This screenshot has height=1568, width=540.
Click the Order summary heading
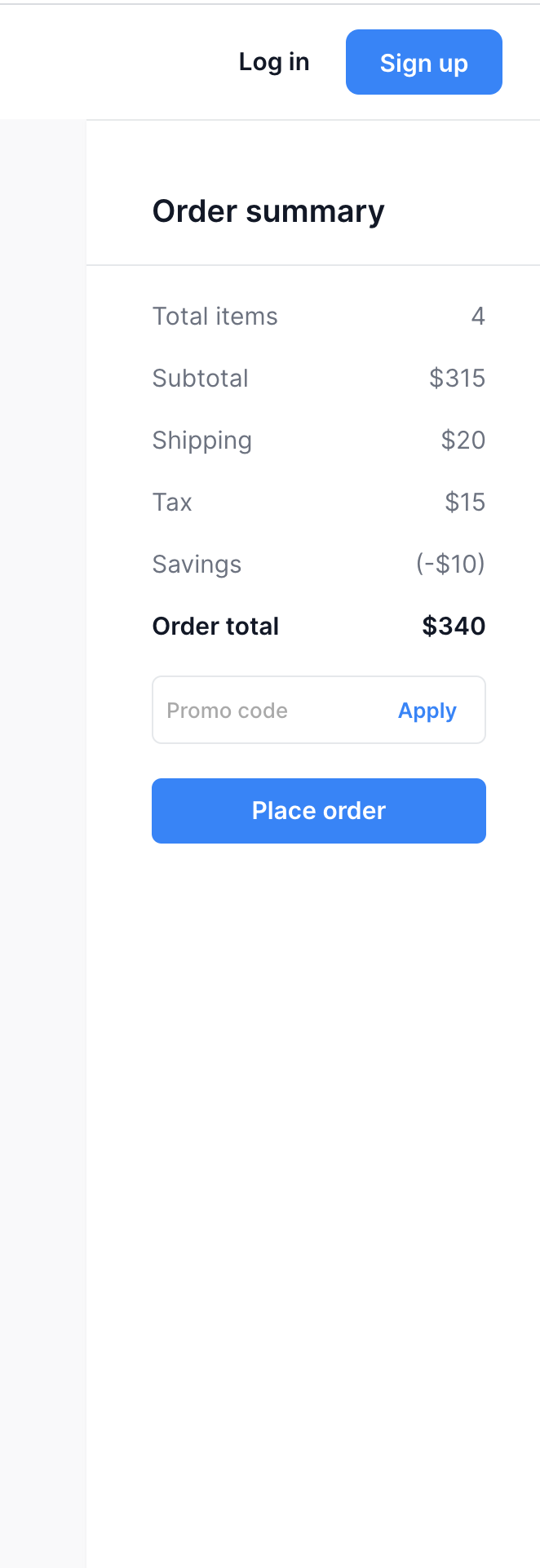tap(268, 211)
